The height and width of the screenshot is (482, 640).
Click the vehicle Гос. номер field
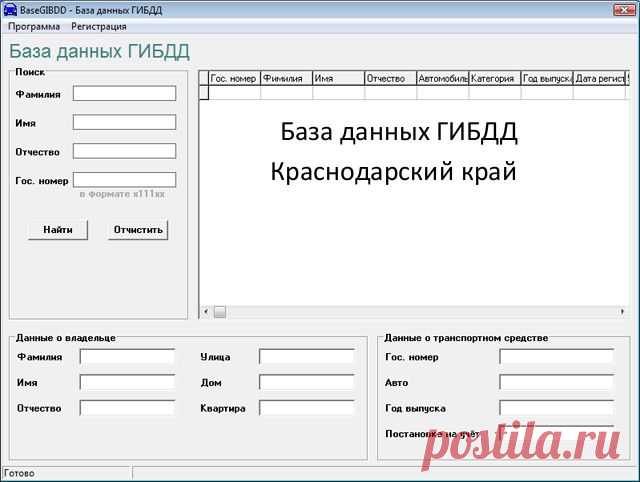(x=557, y=357)
